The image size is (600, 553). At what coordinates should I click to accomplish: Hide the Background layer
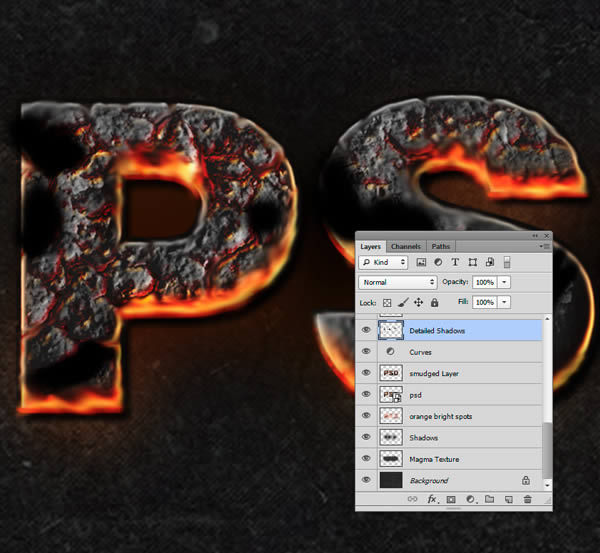coord(366,480)
